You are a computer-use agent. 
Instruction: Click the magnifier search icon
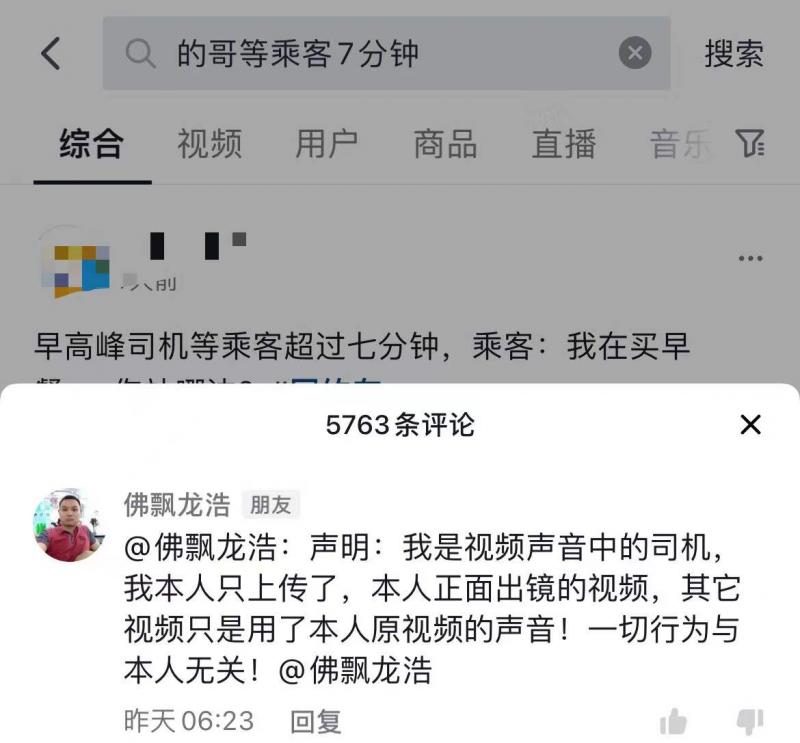(140, 53)
